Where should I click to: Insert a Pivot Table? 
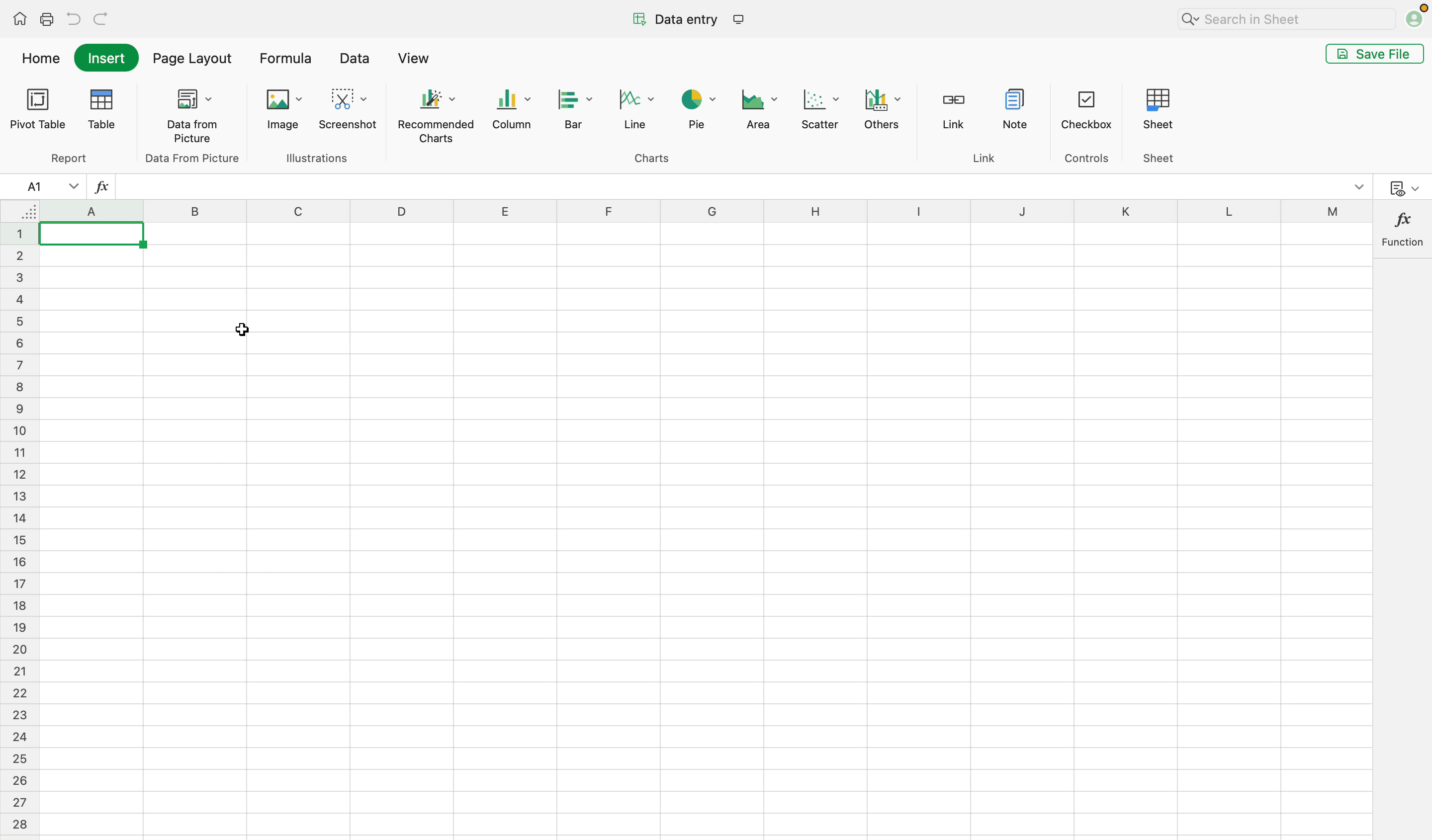point(37,109)
